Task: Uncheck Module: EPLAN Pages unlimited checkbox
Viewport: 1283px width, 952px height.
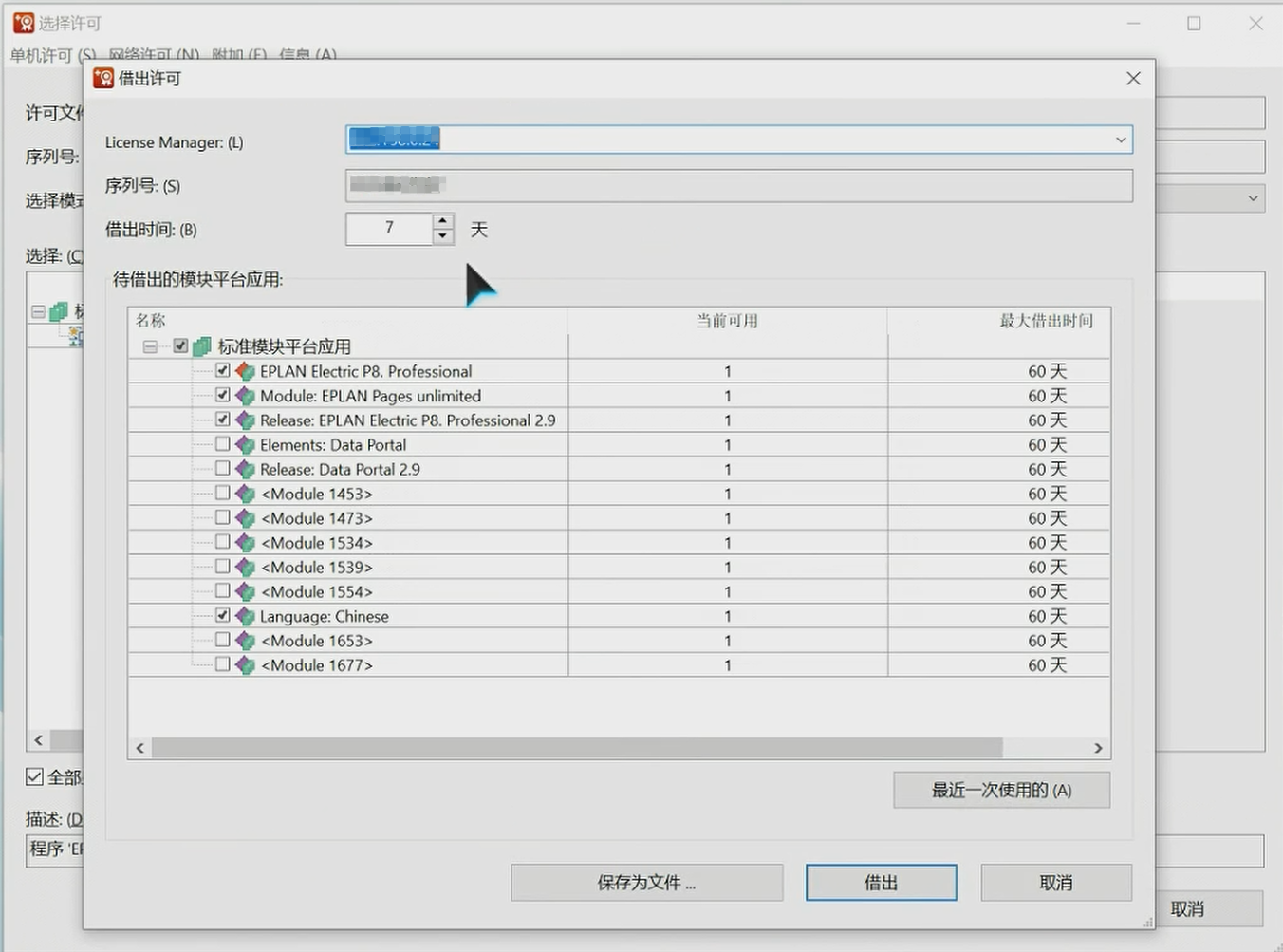Action: tap(223, 395)
